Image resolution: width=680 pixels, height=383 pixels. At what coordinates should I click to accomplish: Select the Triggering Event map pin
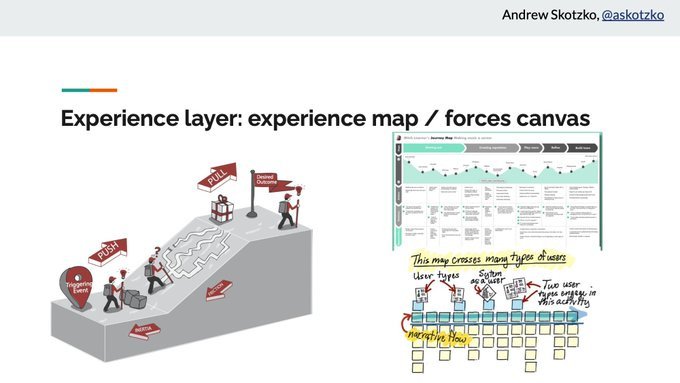pyautogui.click(x=77, y=287)
